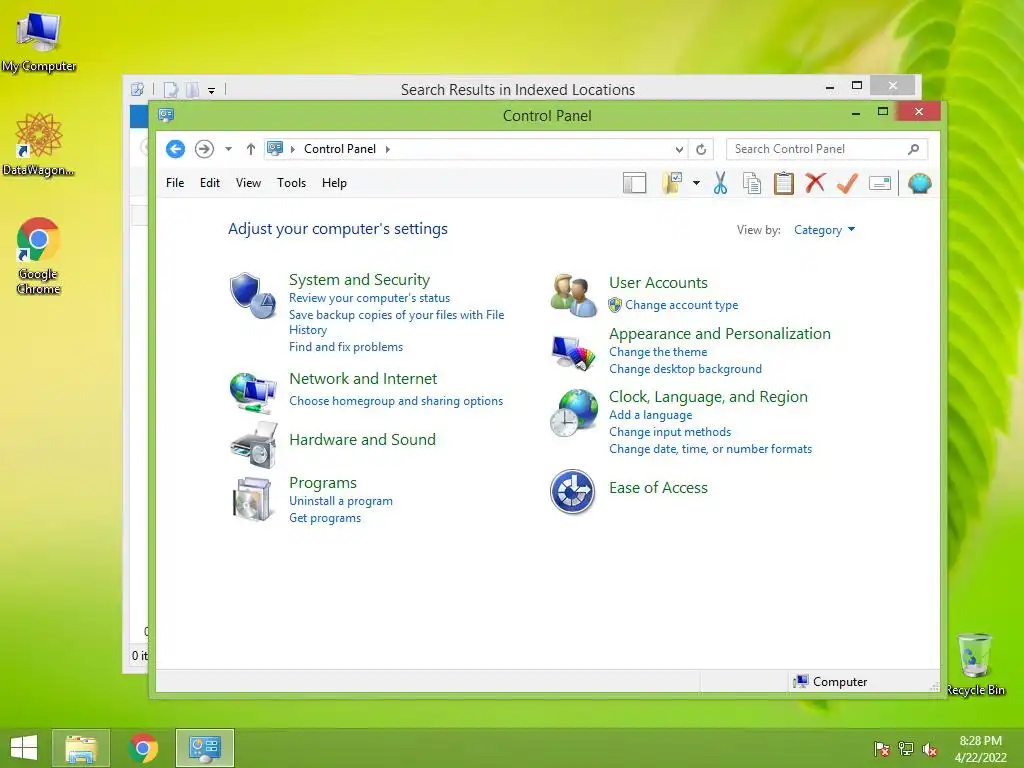Click the Ease of Access icon
1024x768 pixels.
click(x=572, y=491)
